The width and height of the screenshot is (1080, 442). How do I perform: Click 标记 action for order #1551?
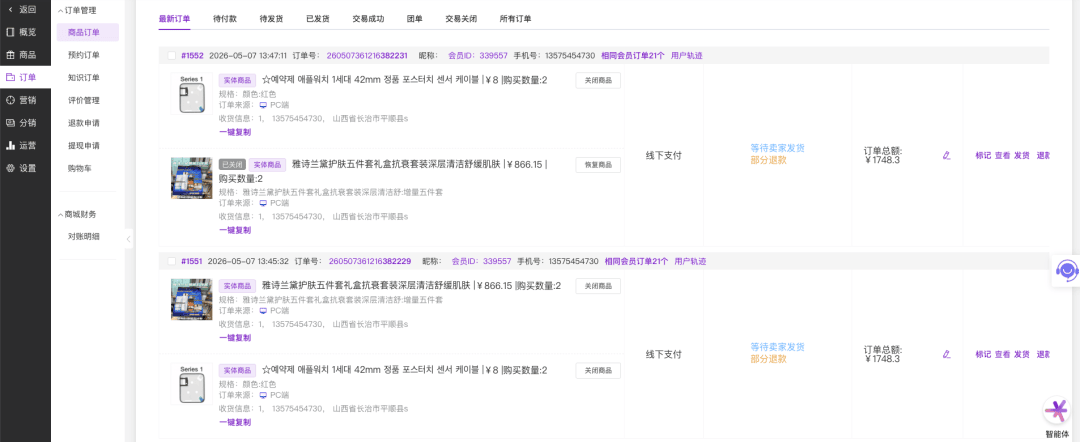coord(983,355)
